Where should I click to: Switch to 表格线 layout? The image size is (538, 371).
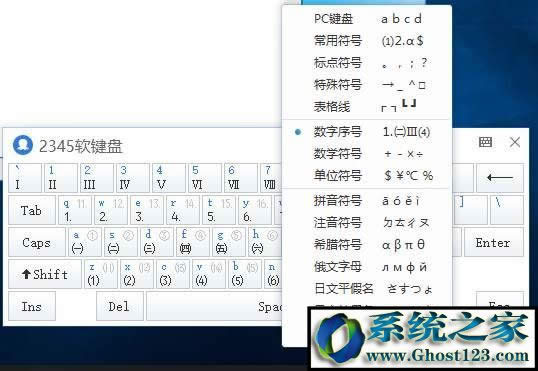(366, 106)
